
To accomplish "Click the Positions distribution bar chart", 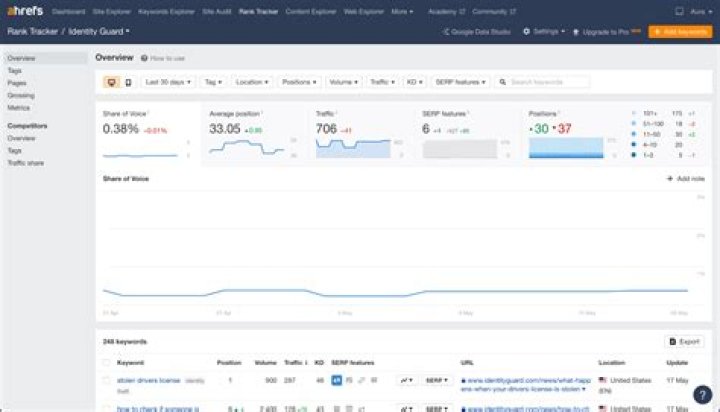I will pos(566,148).
